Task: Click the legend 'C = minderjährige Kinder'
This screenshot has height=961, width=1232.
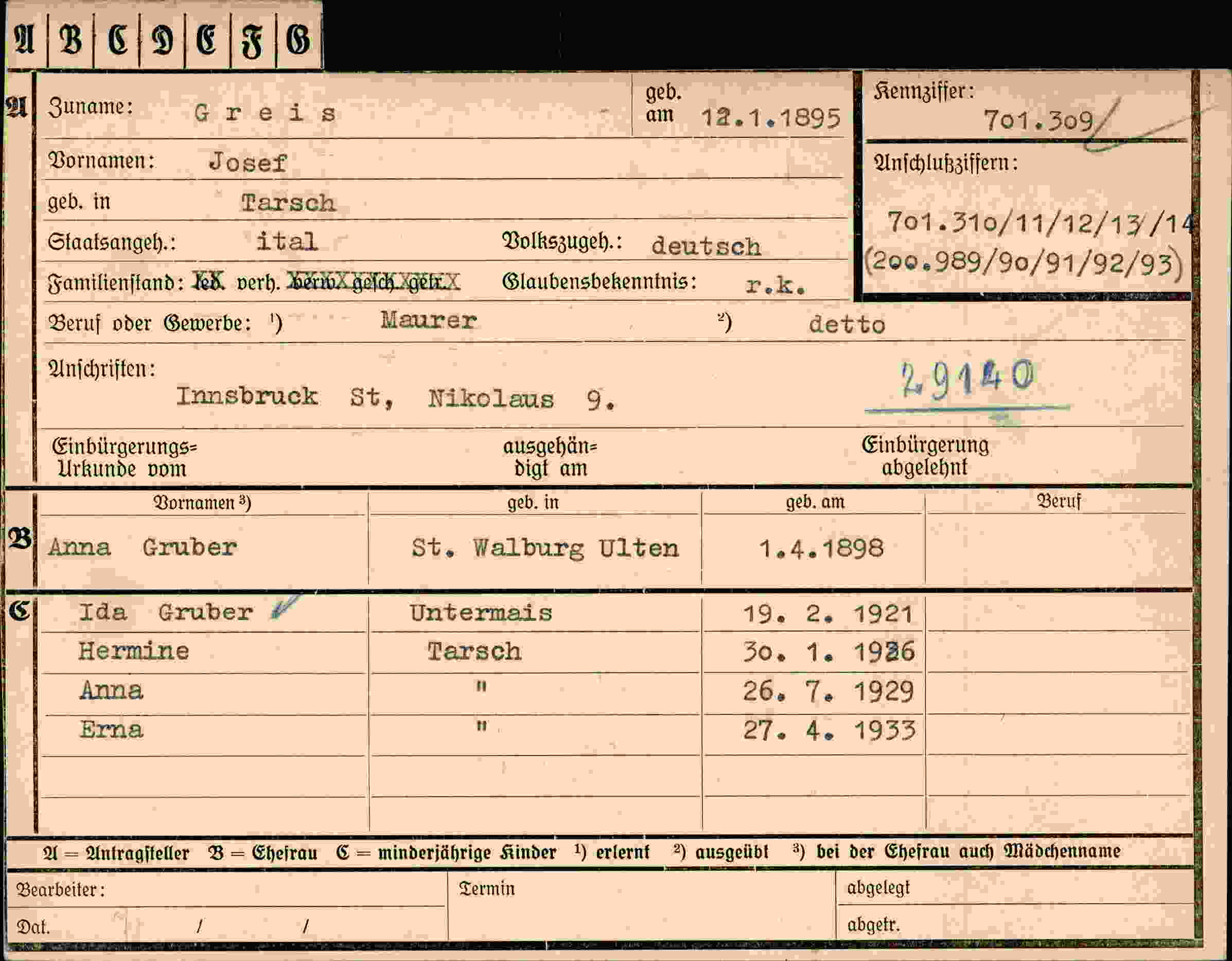Action: [446, 852]
